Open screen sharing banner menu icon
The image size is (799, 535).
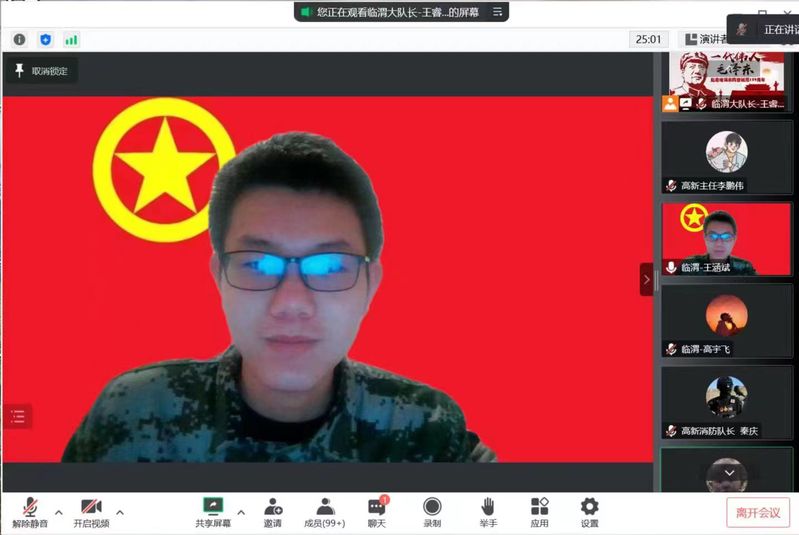tap(497, 12)
